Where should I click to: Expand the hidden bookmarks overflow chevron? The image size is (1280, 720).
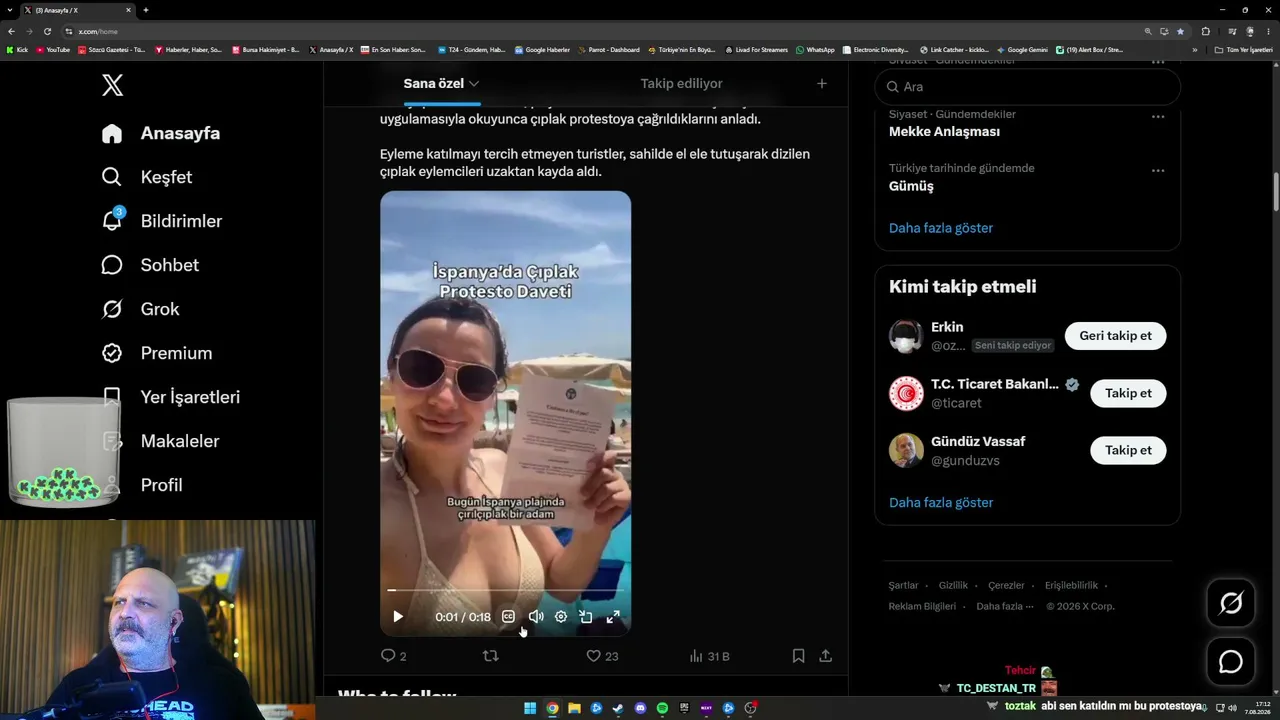pos(1195,50)
